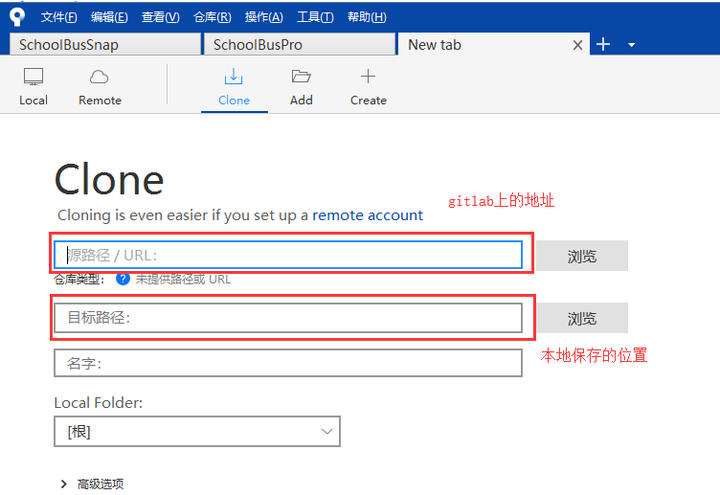Select the Clone download icon

point(234,77)
